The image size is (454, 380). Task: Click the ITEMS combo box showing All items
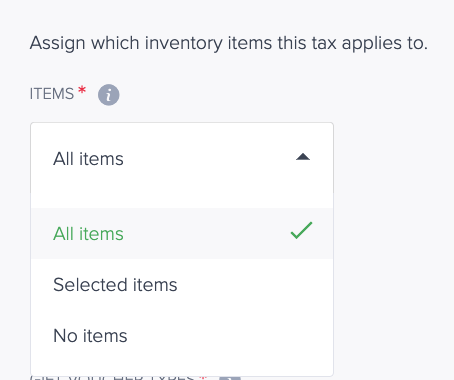tap(182, 158)
